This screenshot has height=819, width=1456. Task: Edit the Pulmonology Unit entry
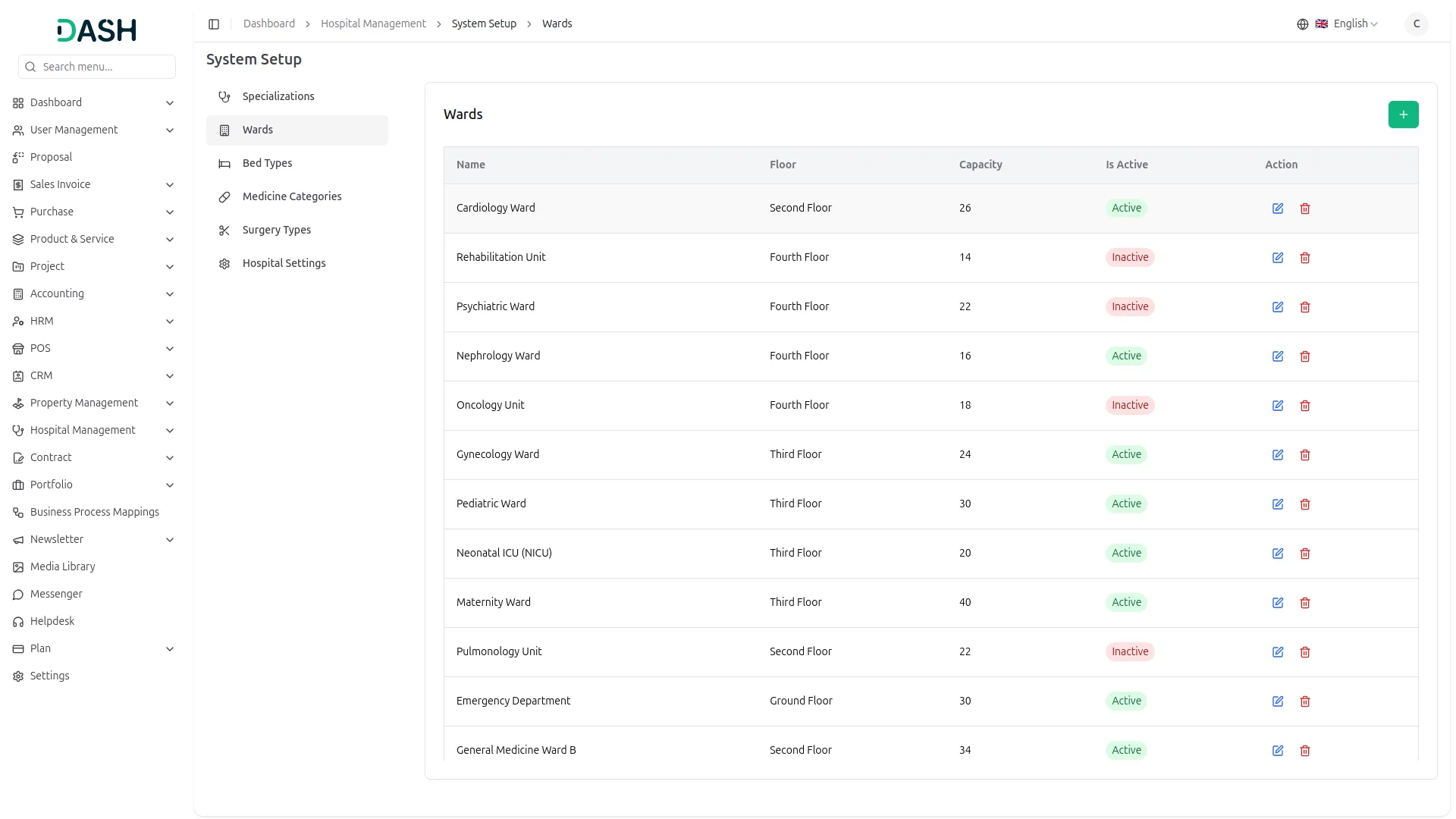[1278, 652]
